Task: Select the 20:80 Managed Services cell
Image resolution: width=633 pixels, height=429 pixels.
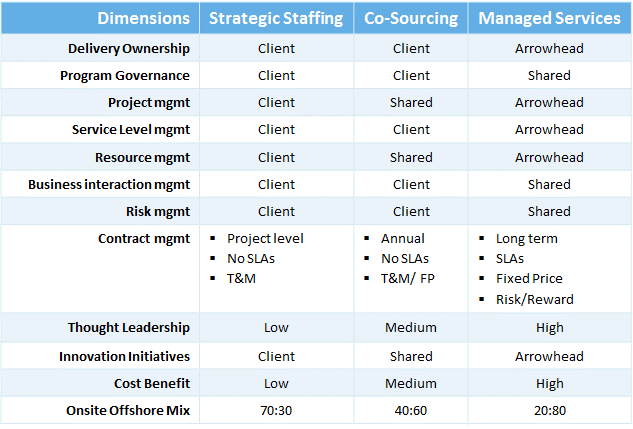Action: click(549, 409)
